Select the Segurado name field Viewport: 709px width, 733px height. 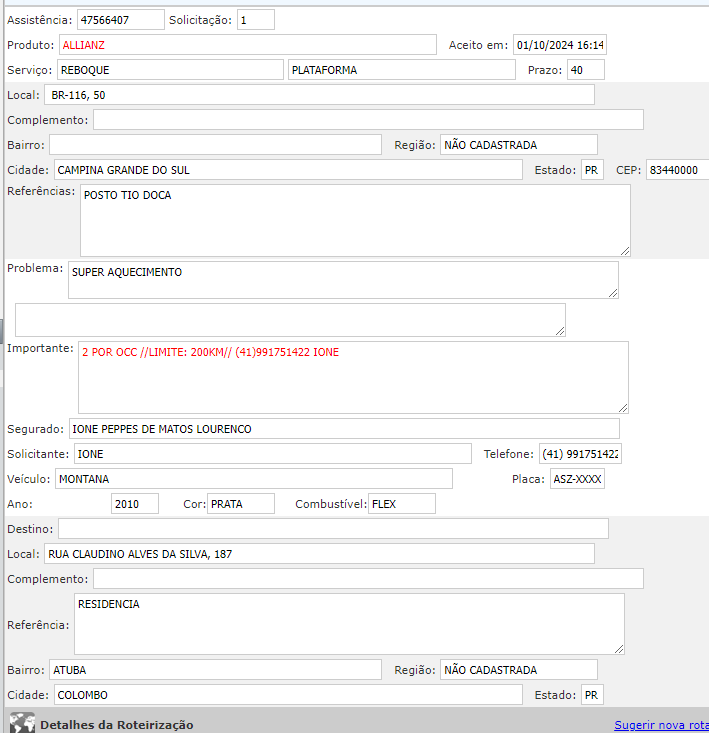click(x=344, y=429)
